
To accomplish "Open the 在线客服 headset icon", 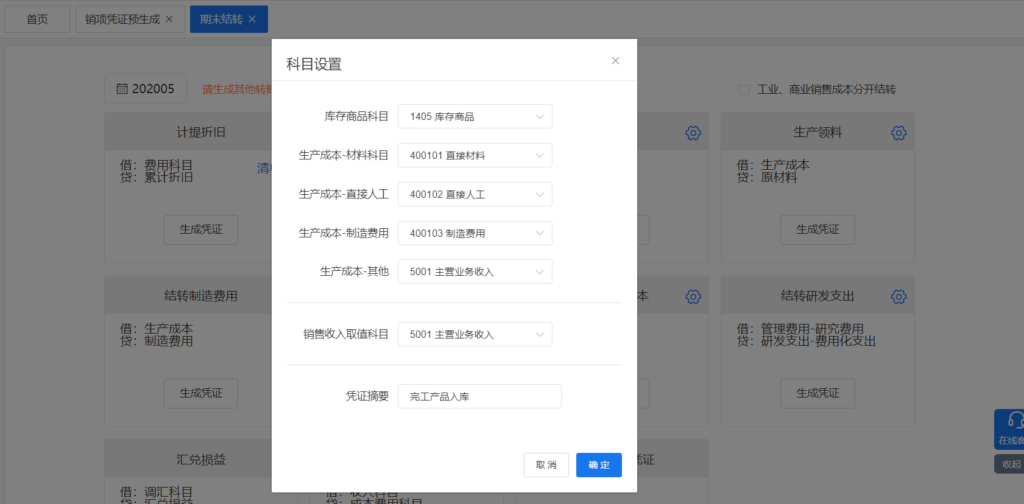I will point(1015,419).
